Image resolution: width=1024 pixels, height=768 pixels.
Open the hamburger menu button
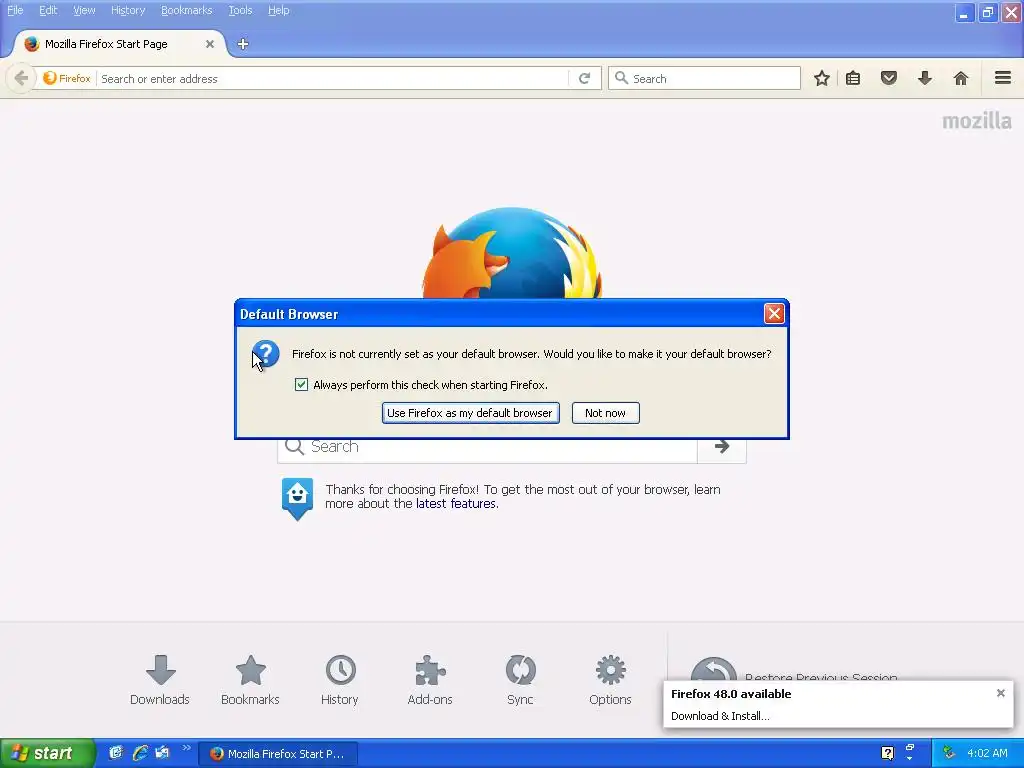[1003, 78]
